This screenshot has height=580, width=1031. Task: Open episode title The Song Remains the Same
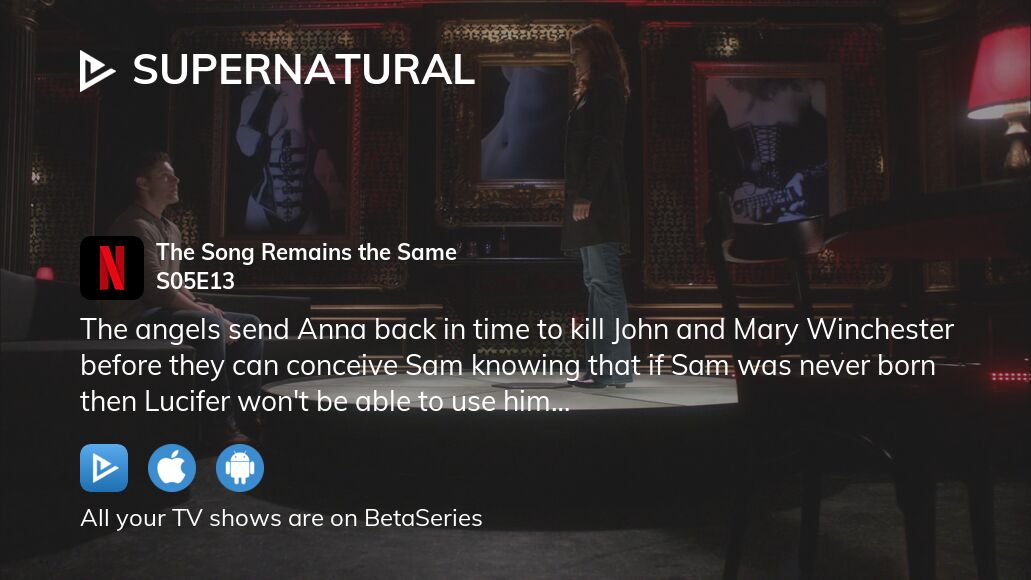(306, 252)
